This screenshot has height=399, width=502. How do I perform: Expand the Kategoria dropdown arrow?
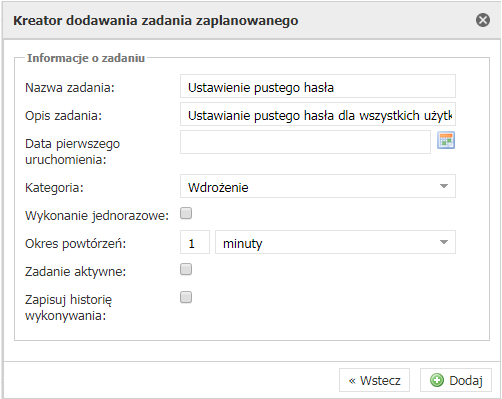click(444, 186)
